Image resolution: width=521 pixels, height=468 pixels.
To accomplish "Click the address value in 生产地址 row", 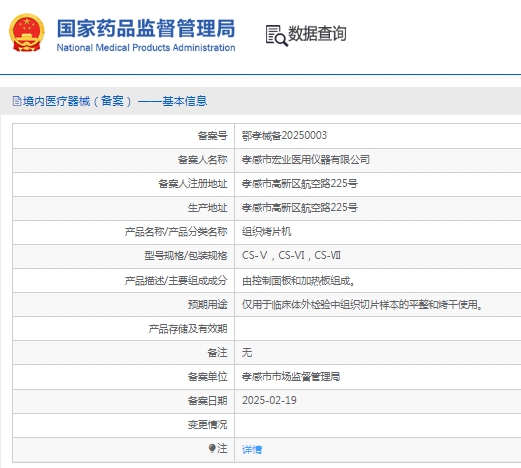I will click(x=300, y=208).
